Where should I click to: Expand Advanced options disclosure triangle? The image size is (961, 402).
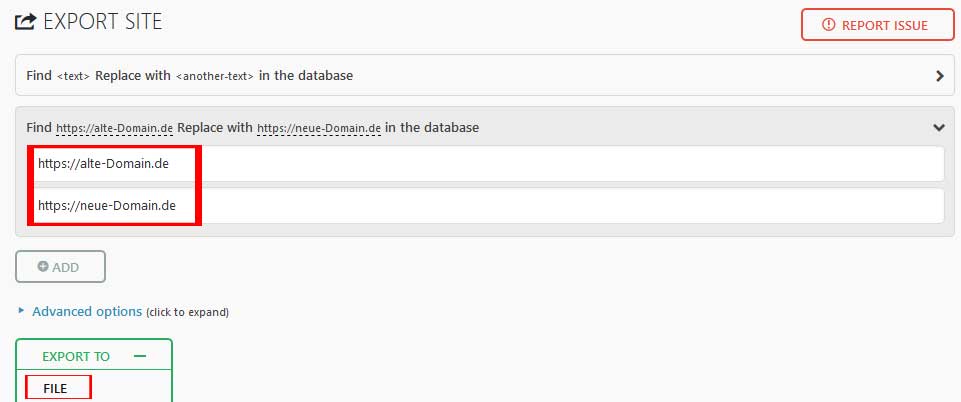click(22, 311)
